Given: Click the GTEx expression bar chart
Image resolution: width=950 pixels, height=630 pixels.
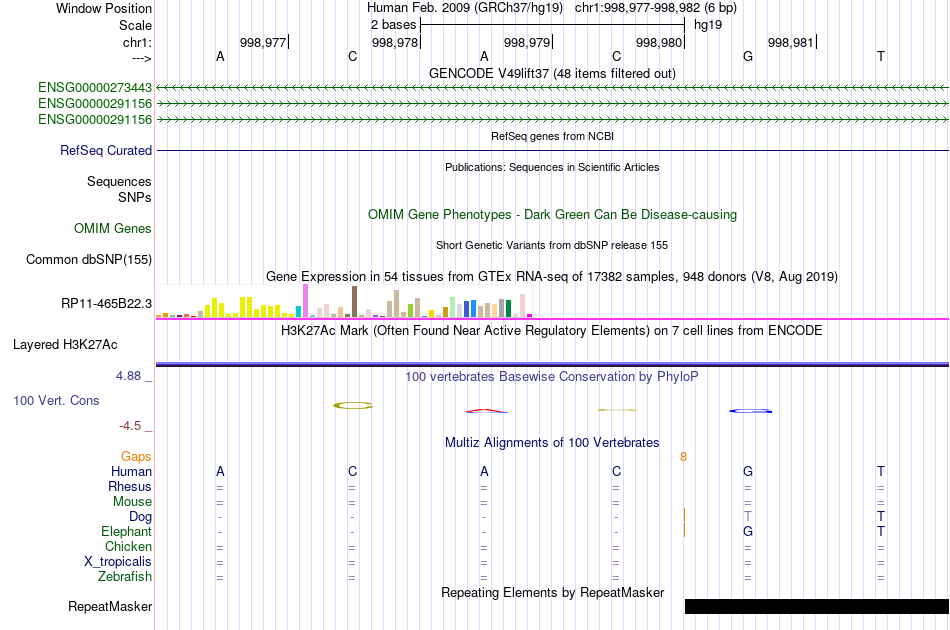Looking at the screenshot, I should click(x=344, y=301).
